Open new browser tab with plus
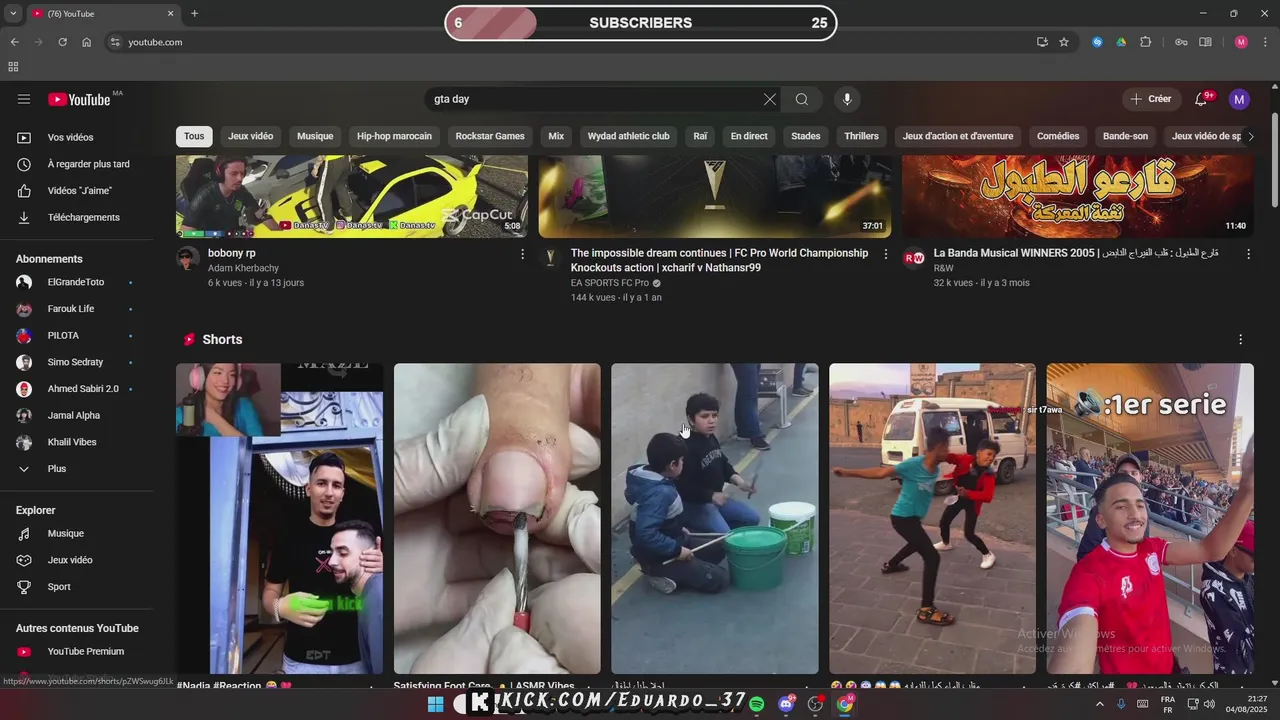 pyautogui.click(x=194, y=14)
